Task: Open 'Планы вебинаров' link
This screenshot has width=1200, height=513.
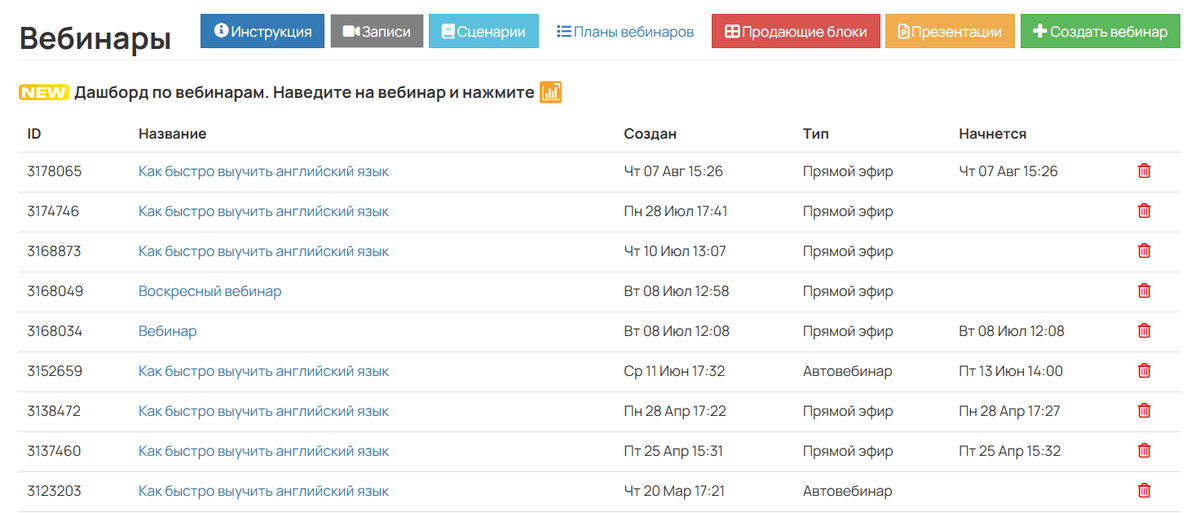Action: [x=625, y=31]
